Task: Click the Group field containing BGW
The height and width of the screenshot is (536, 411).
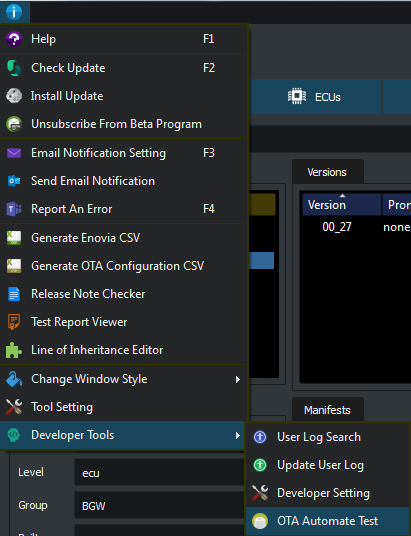Action: [160, 505]
